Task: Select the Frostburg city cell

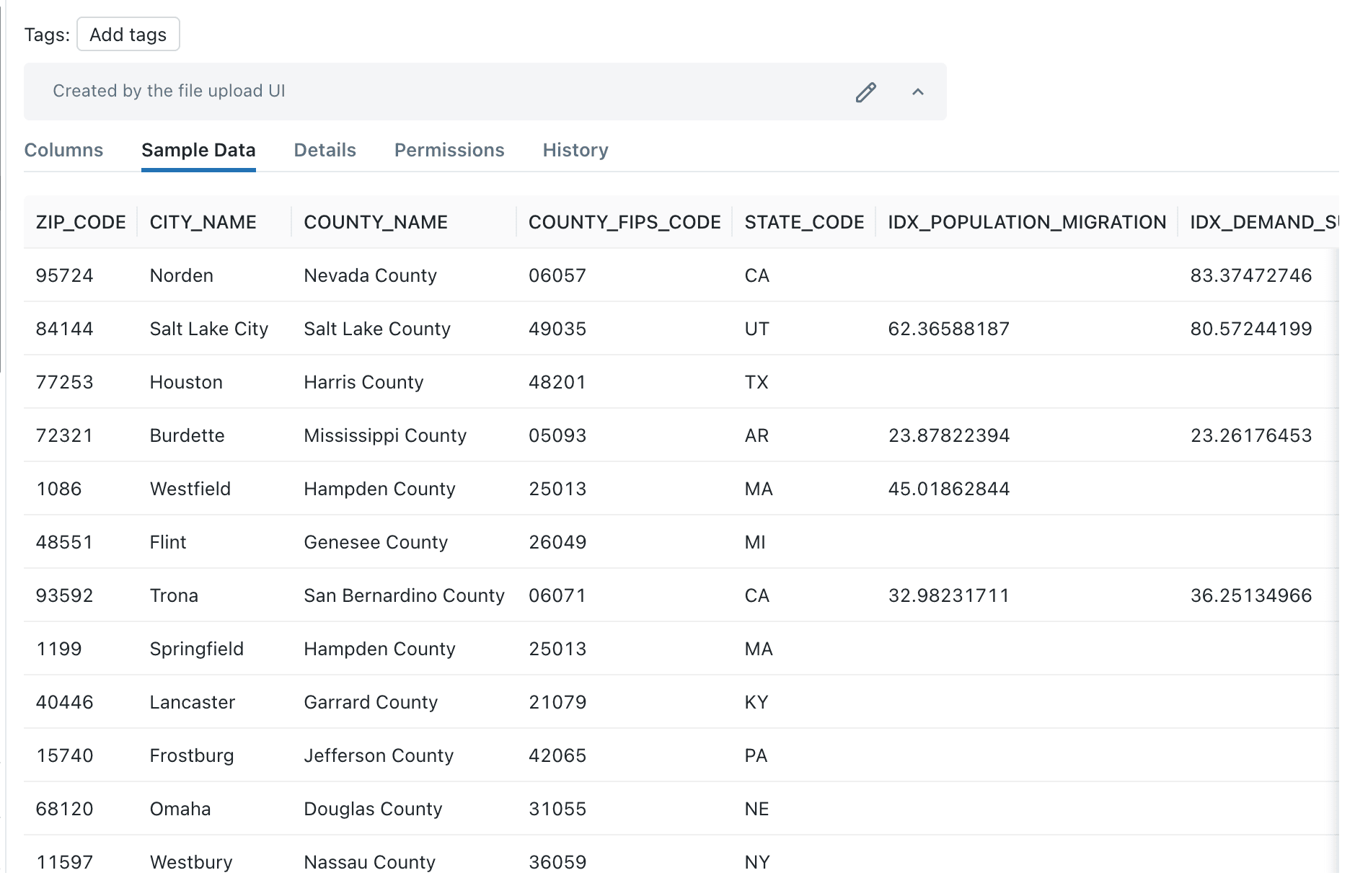Action: 192,755
